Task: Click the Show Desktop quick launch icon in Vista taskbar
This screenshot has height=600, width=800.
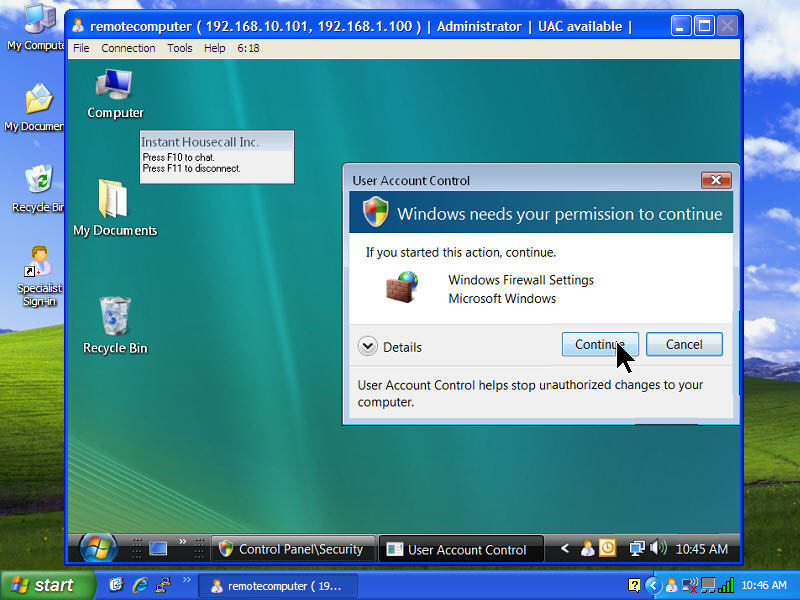Action: pos(158,548)
